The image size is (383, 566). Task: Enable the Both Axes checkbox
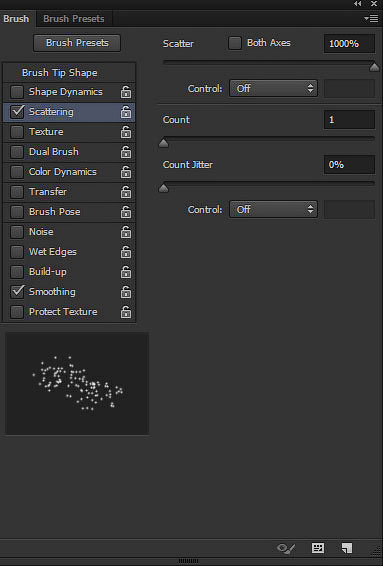coord(235,43)
